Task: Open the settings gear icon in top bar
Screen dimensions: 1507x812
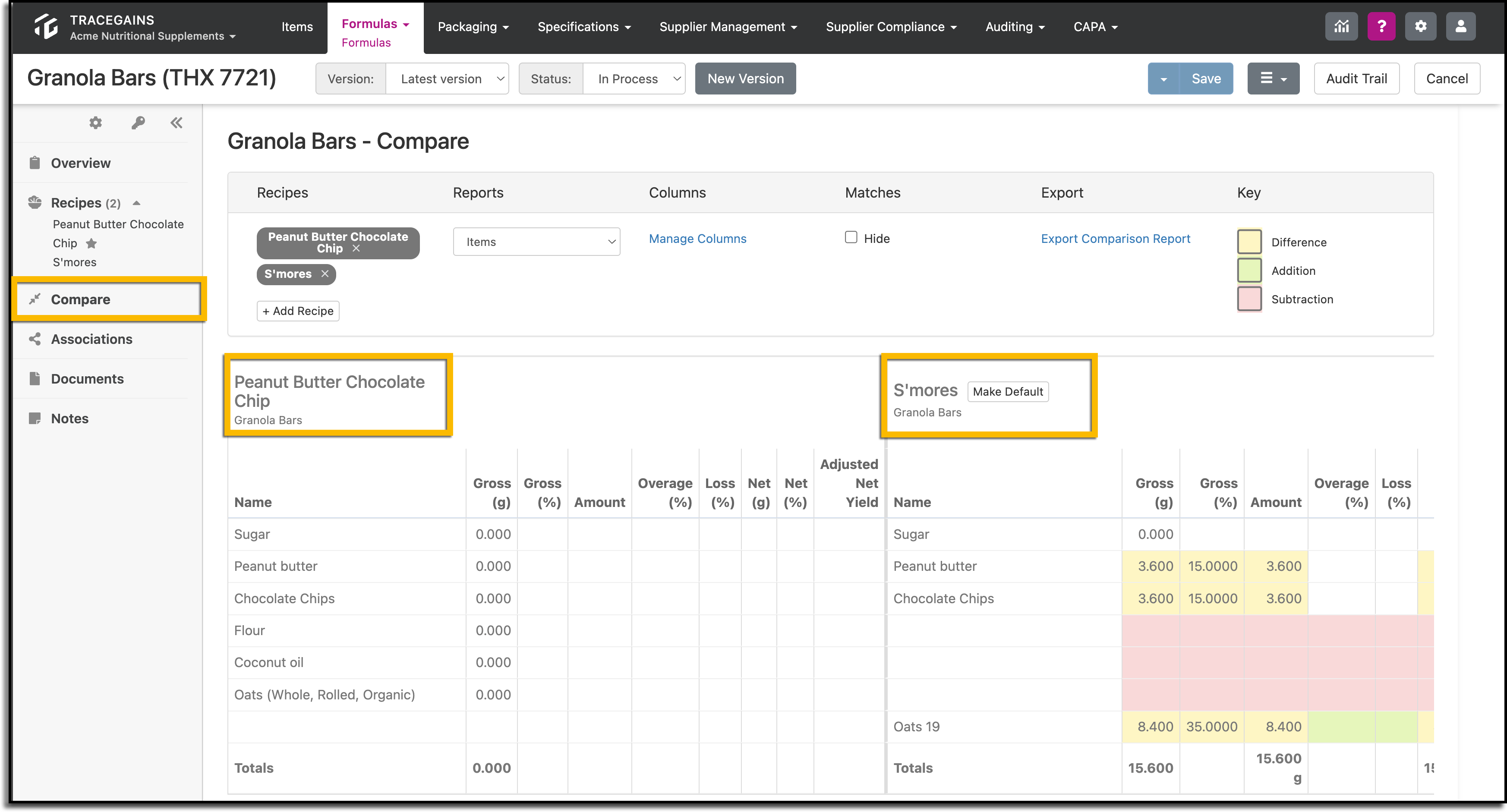Action: click(1421, 27)
